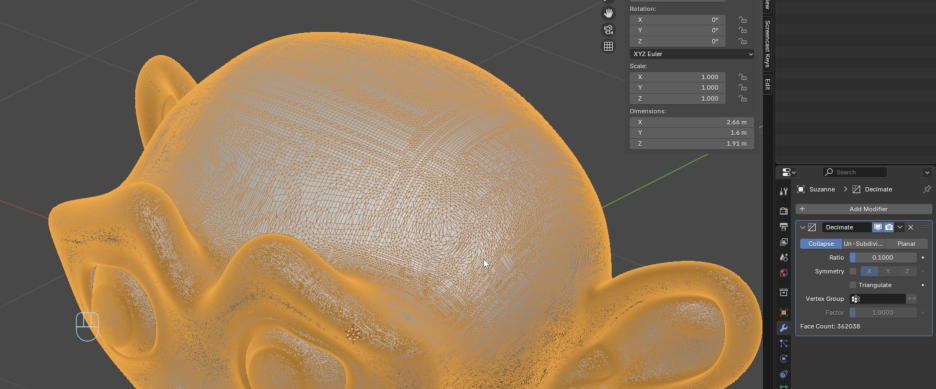936x389 pixels.
Task: Open the Modifiers wrench tab icon
Action: (x=784, y=328)
